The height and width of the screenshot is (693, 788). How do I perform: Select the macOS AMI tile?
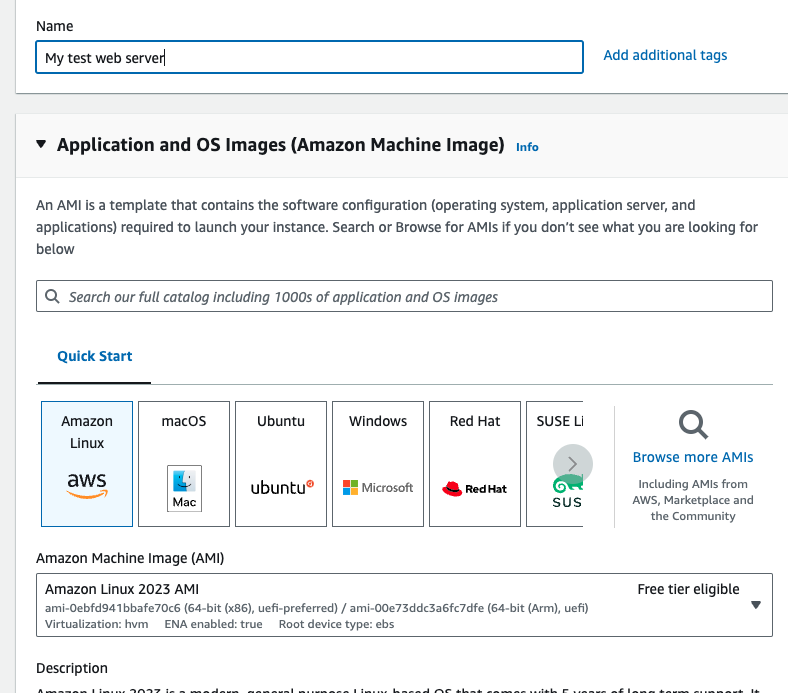click(184, 463)
